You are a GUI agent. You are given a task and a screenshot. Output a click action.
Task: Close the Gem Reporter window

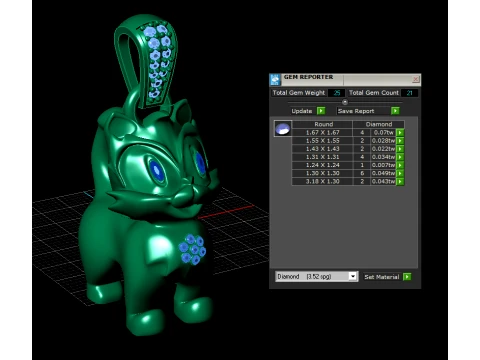point(415,79)
